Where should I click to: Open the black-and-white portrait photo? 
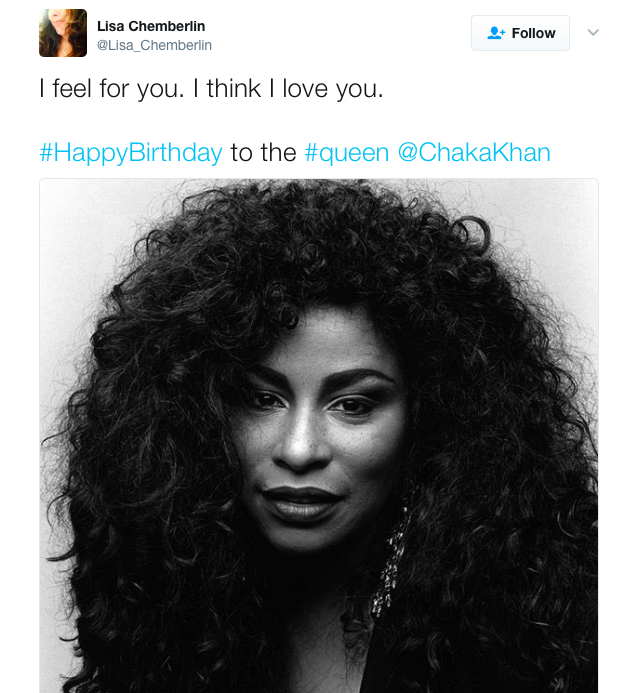(319, 435)
